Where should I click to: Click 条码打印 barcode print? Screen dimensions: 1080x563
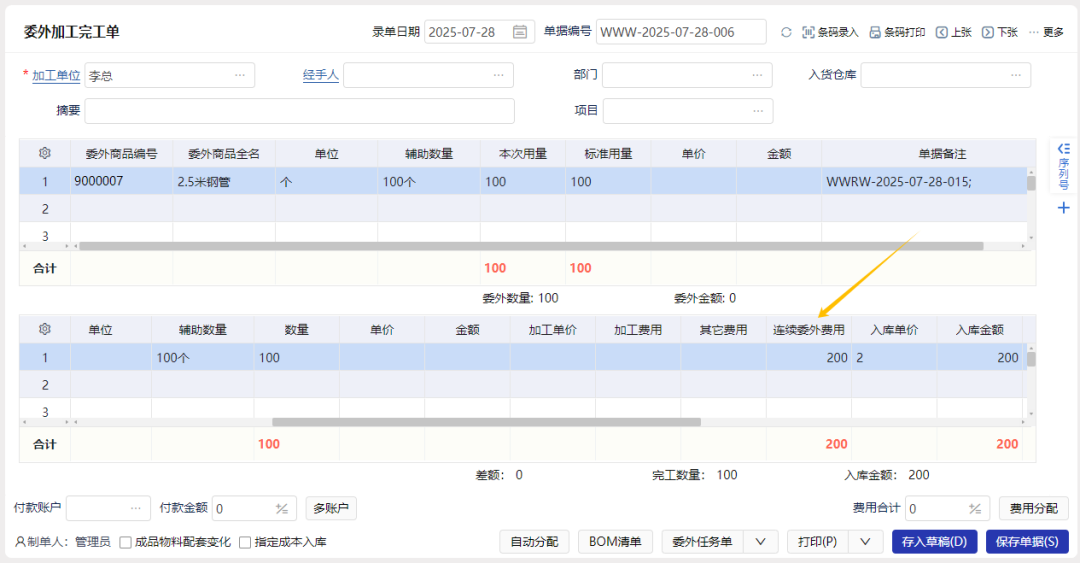pyautogui.click(x=897, y=32)
